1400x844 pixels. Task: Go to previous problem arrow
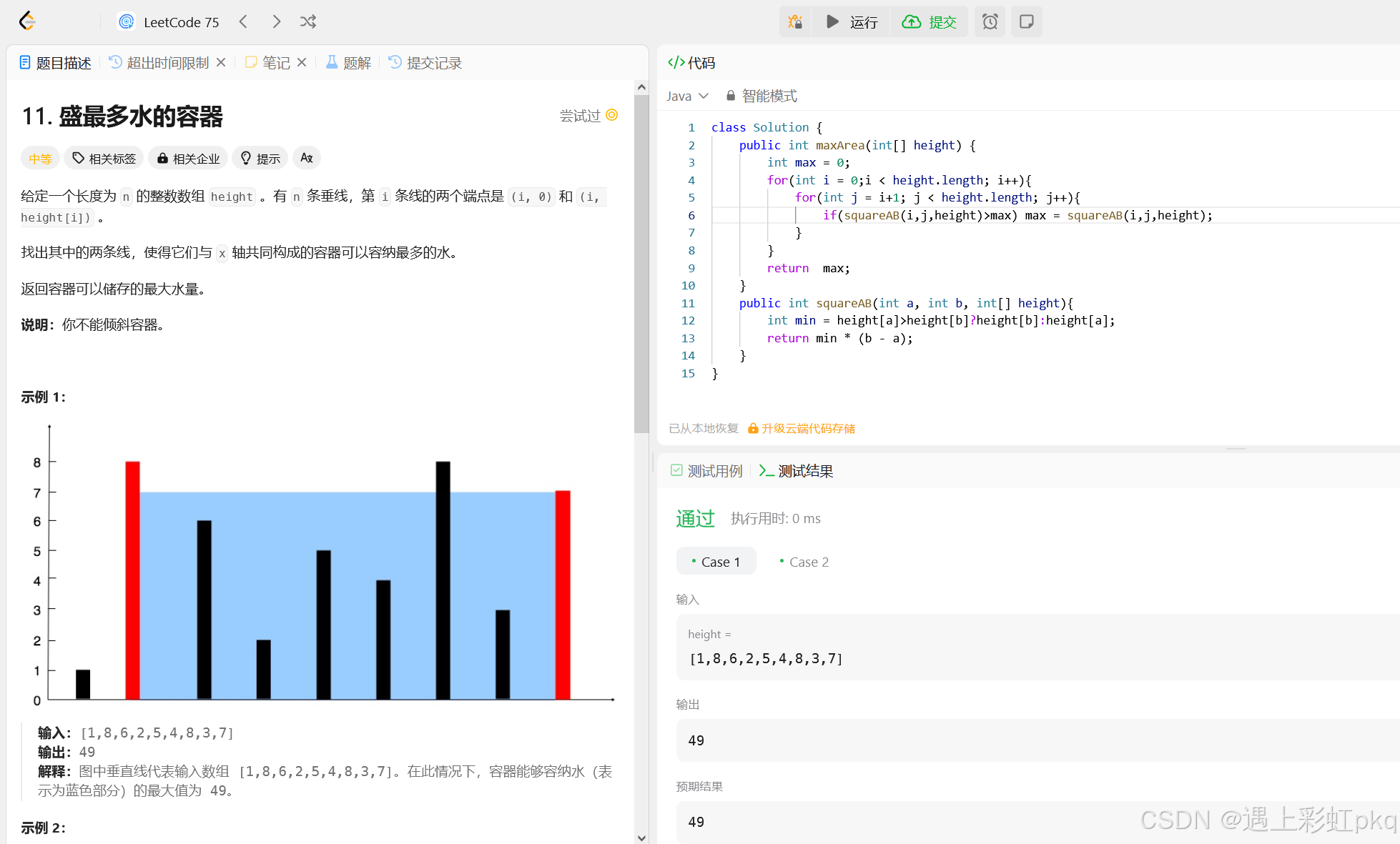tap(244, 21)
